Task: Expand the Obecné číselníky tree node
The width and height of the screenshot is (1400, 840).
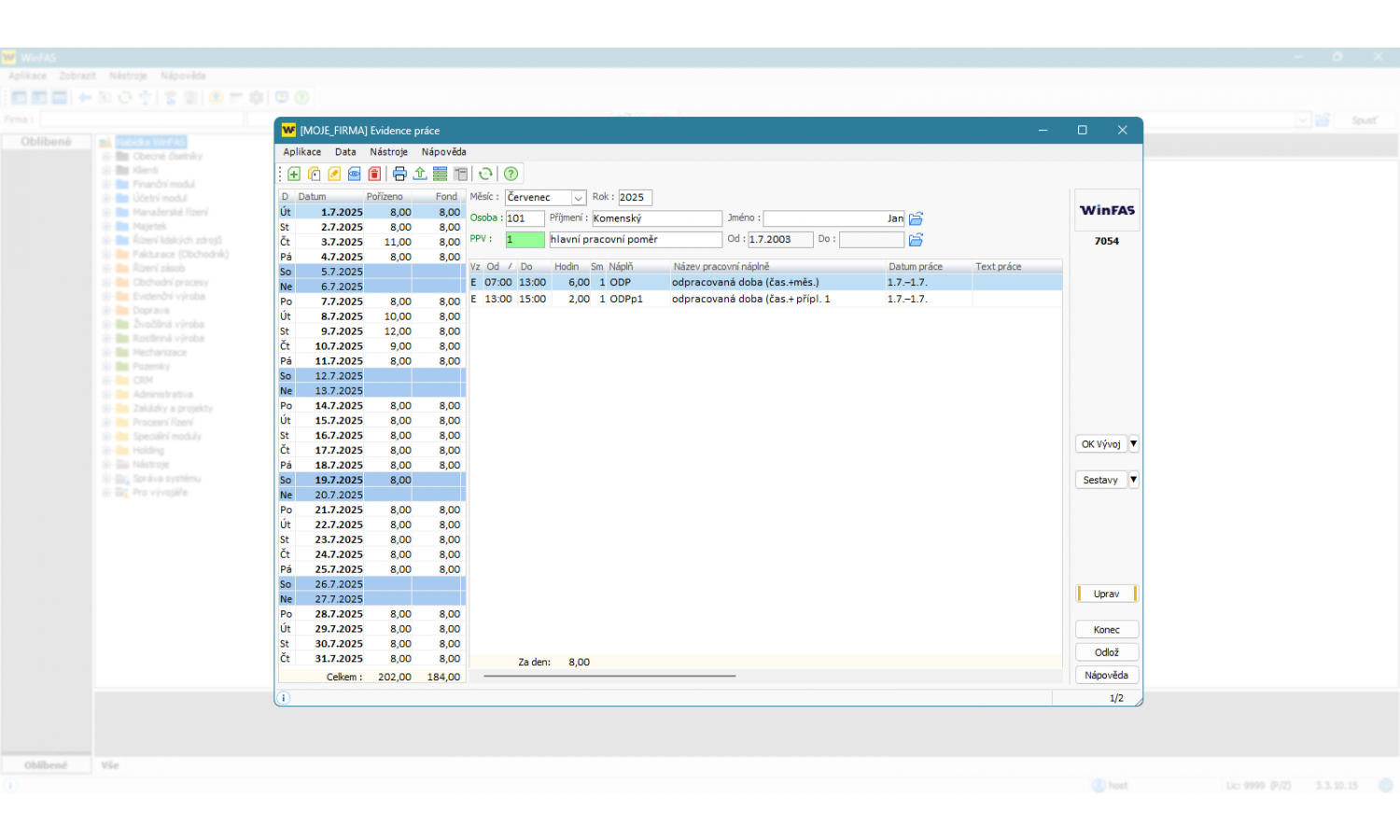Action: (x=106, y=157)
